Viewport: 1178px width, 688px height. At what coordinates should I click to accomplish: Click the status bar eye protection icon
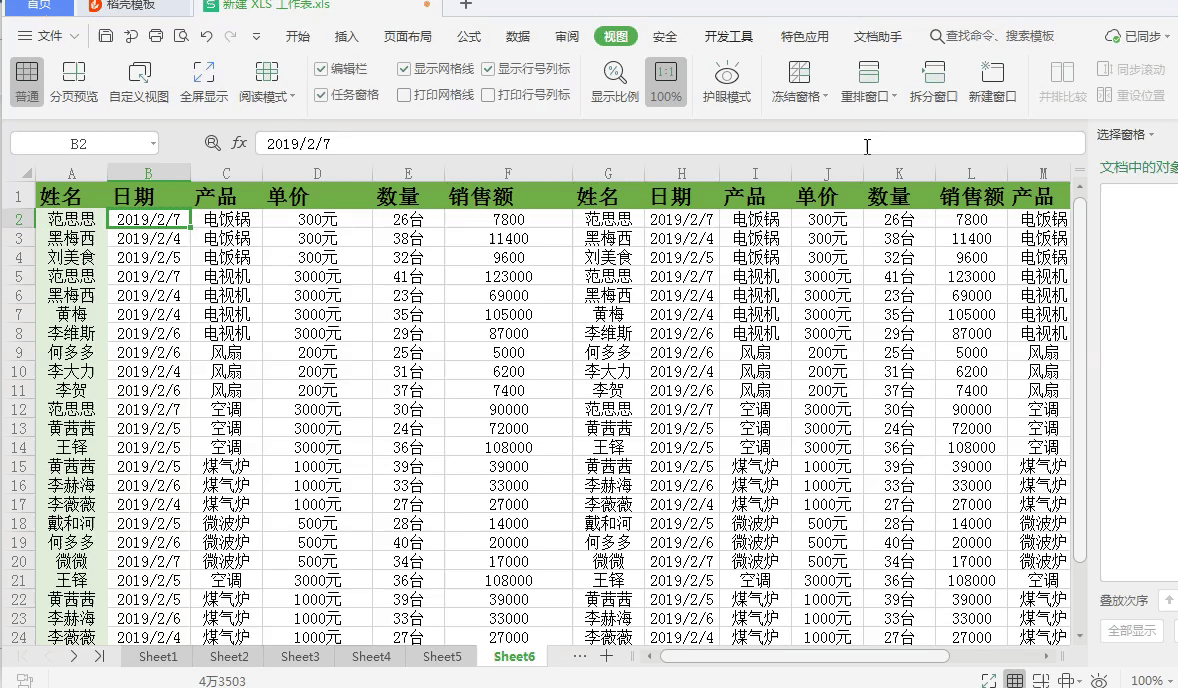[1098, 680]
